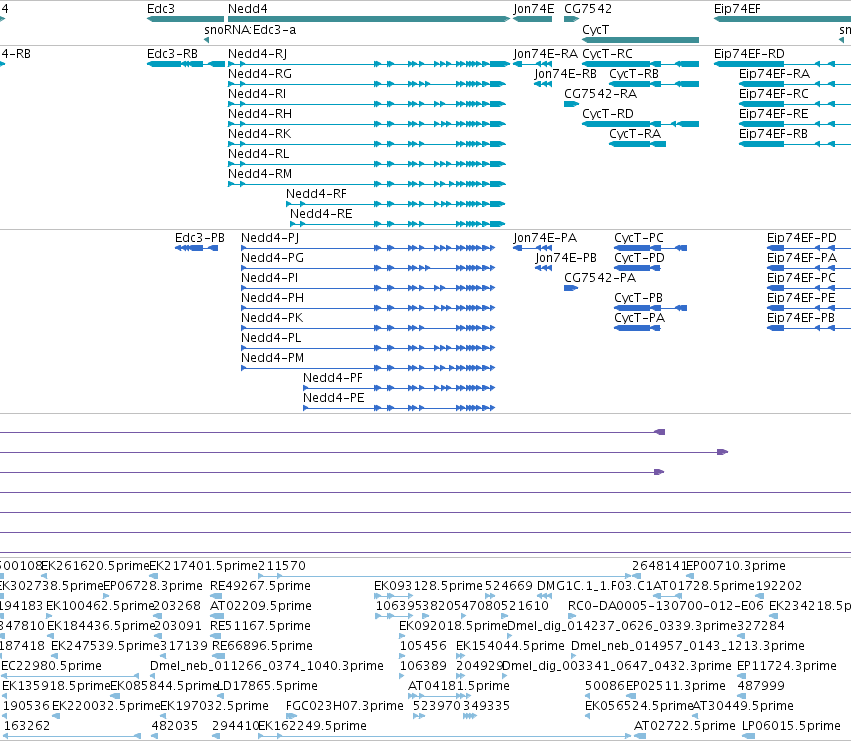Screen dimensions: 851x741
Task: Click transcript CycT-RD
Action: point(608,114)
